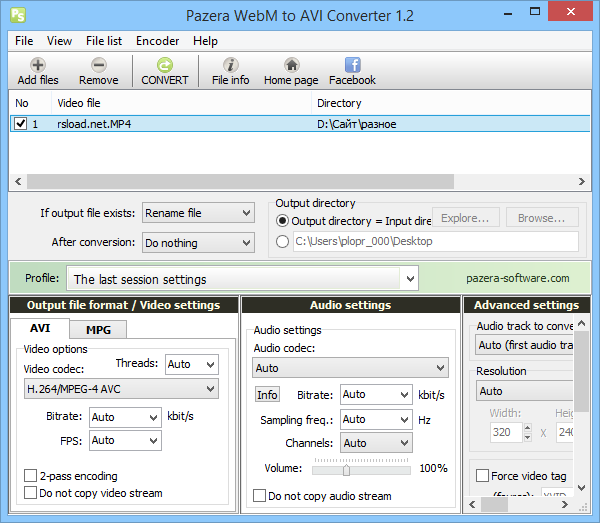Start conversion with the CONVERT icon
The image size is (600, 523).
tap(165, 65)
